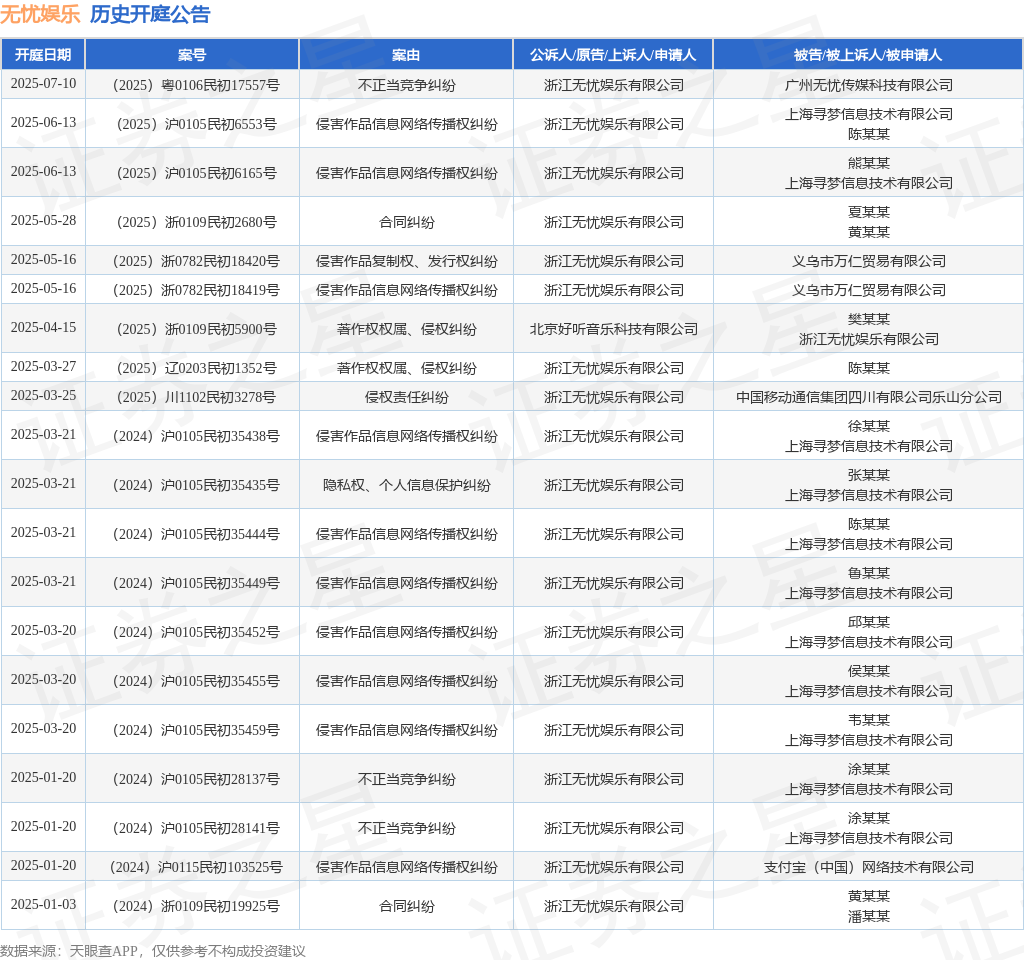Click date cell 2025-01-03
The height and width of the screenshot is (960, 1024).
coord(43,905)
